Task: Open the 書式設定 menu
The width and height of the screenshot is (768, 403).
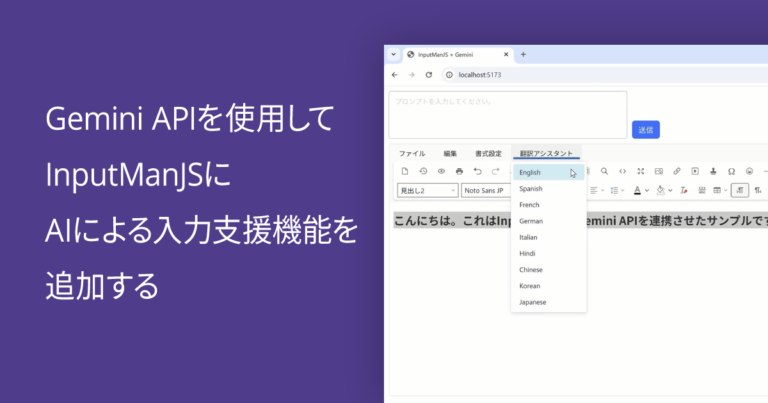Action: click(488, 154)
